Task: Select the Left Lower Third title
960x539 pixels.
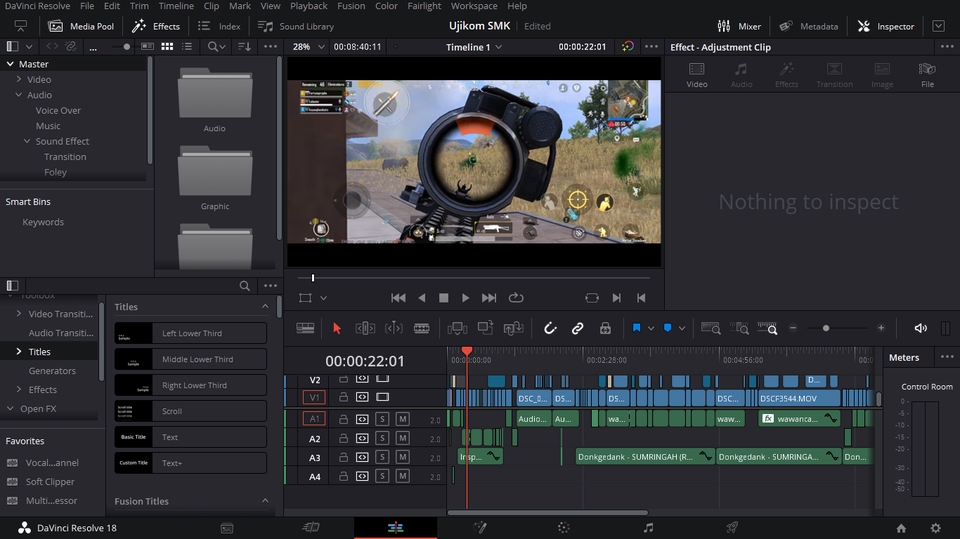Action: pyautogui.click(x=190, y=333)
